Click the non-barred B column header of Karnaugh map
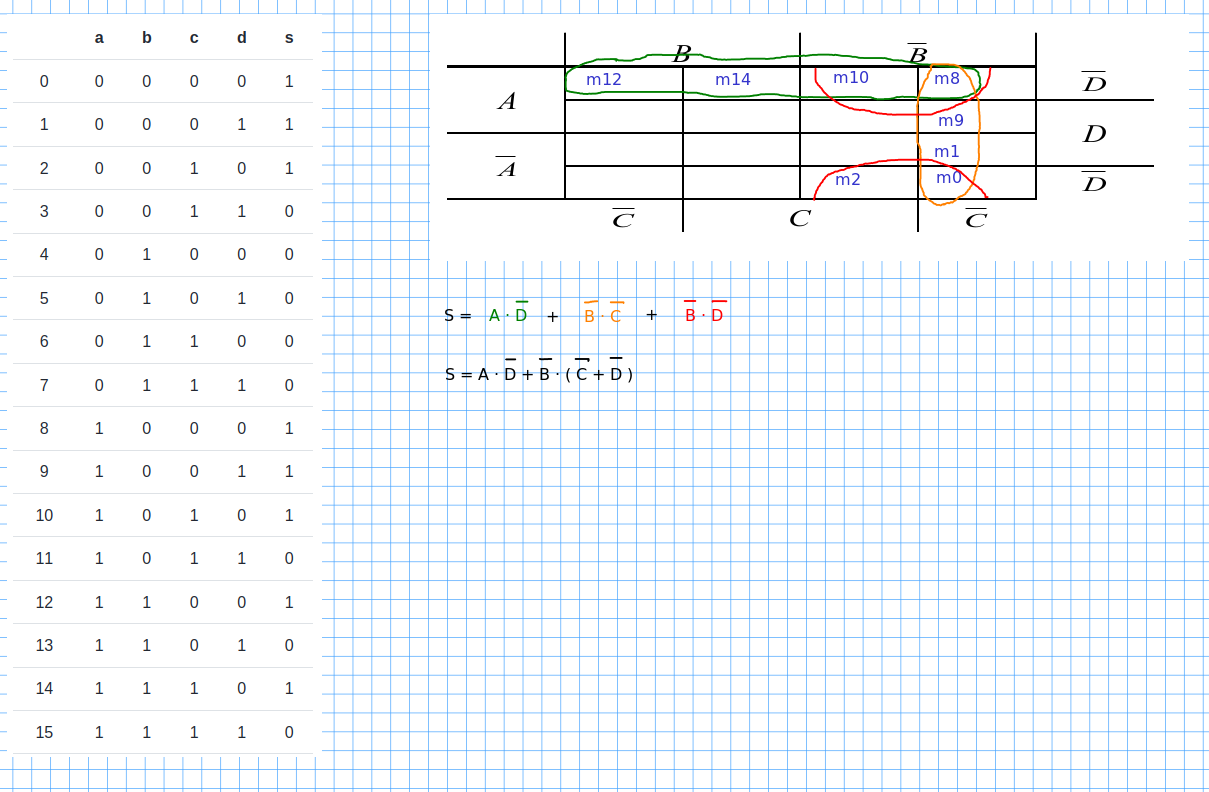Screen dimensions: 1209x792 coord(682,54)
